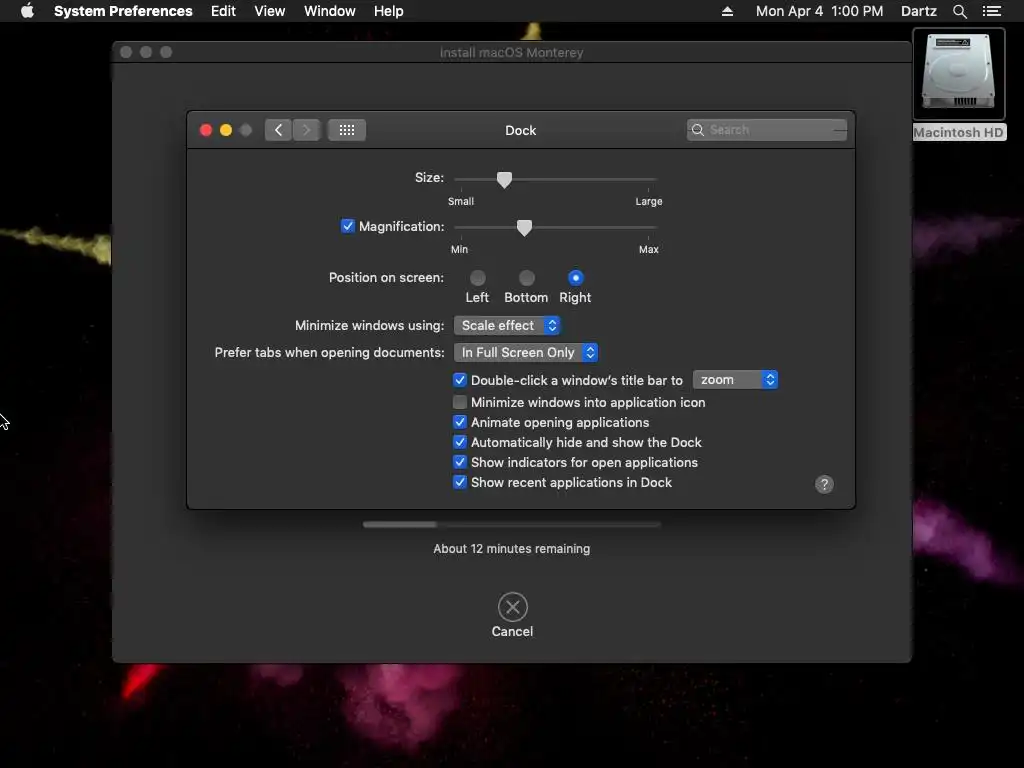
Task: Disable the Magnification checkbox
Action: (x=347, y=226)
